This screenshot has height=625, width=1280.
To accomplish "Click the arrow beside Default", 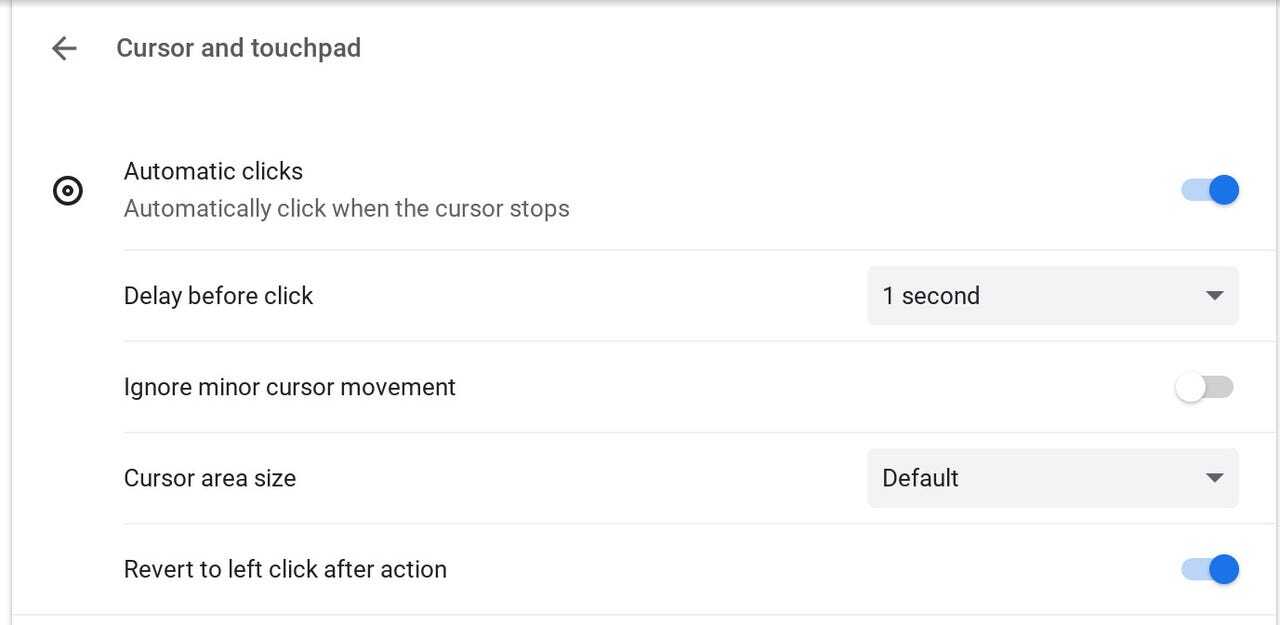I will point(1214,478).
